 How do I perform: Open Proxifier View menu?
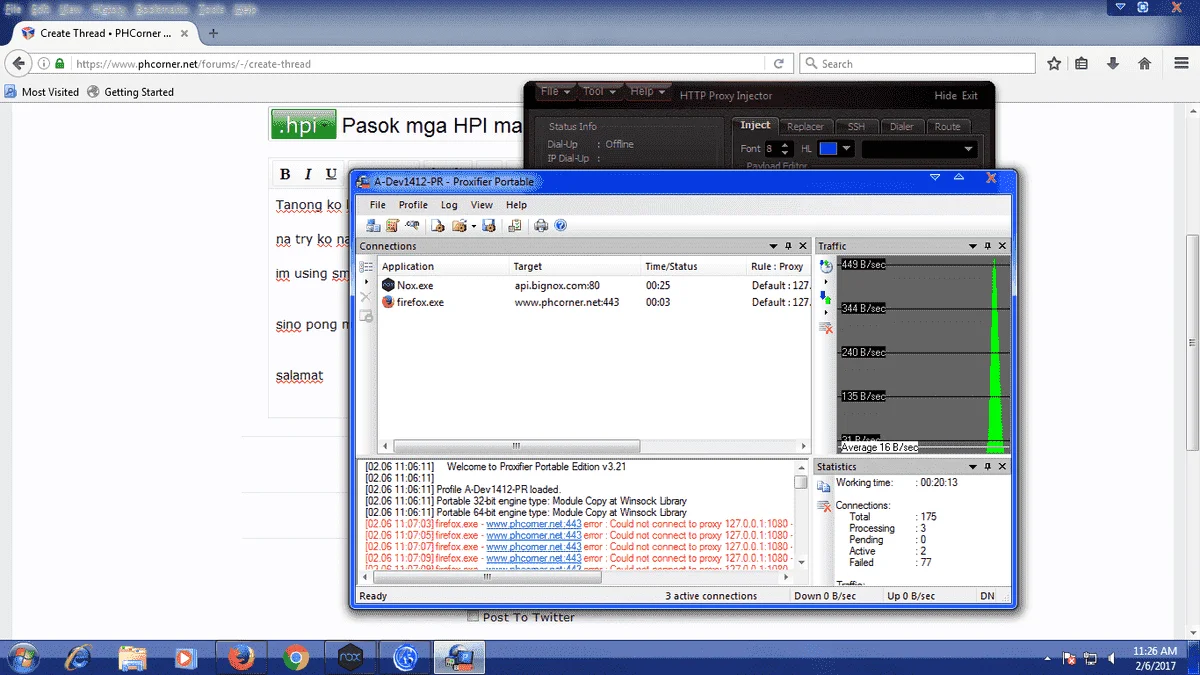pyautogui.click(x=482, y=205)
